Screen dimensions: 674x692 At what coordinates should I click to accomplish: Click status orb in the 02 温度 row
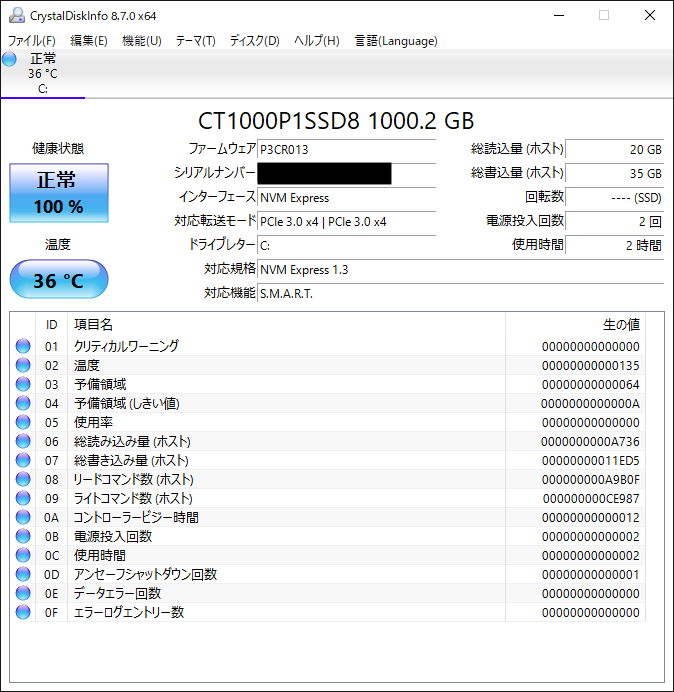pyautogui.click(x=23, y=365)
